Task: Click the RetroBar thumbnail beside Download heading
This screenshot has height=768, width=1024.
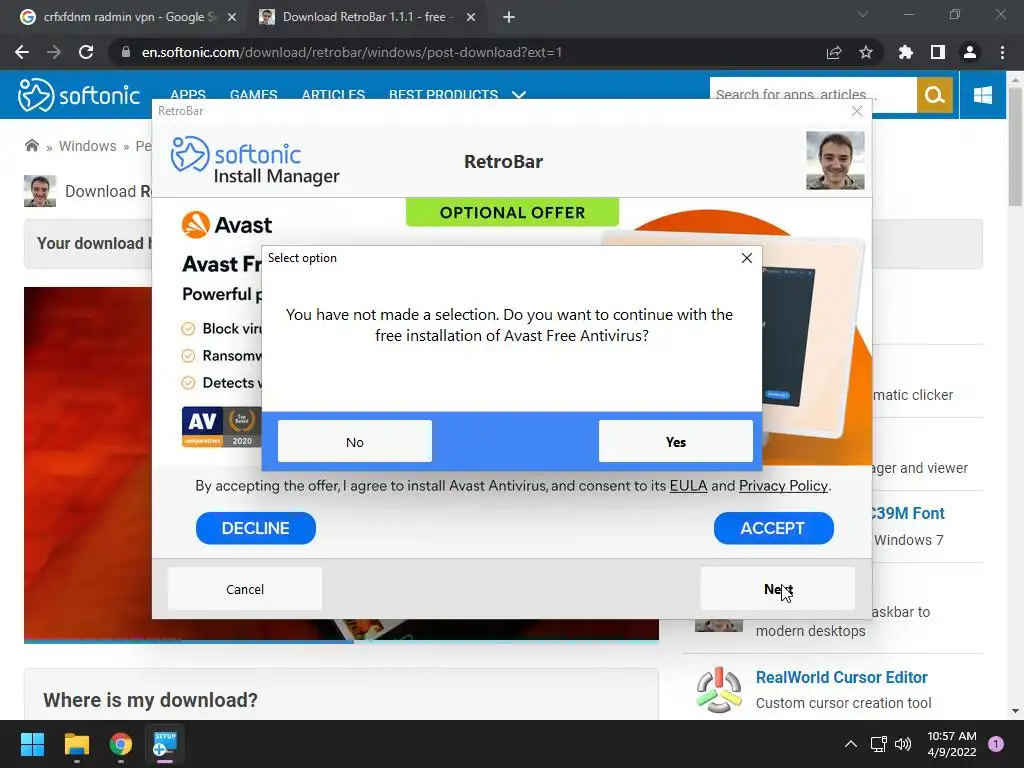Action: 40,191
